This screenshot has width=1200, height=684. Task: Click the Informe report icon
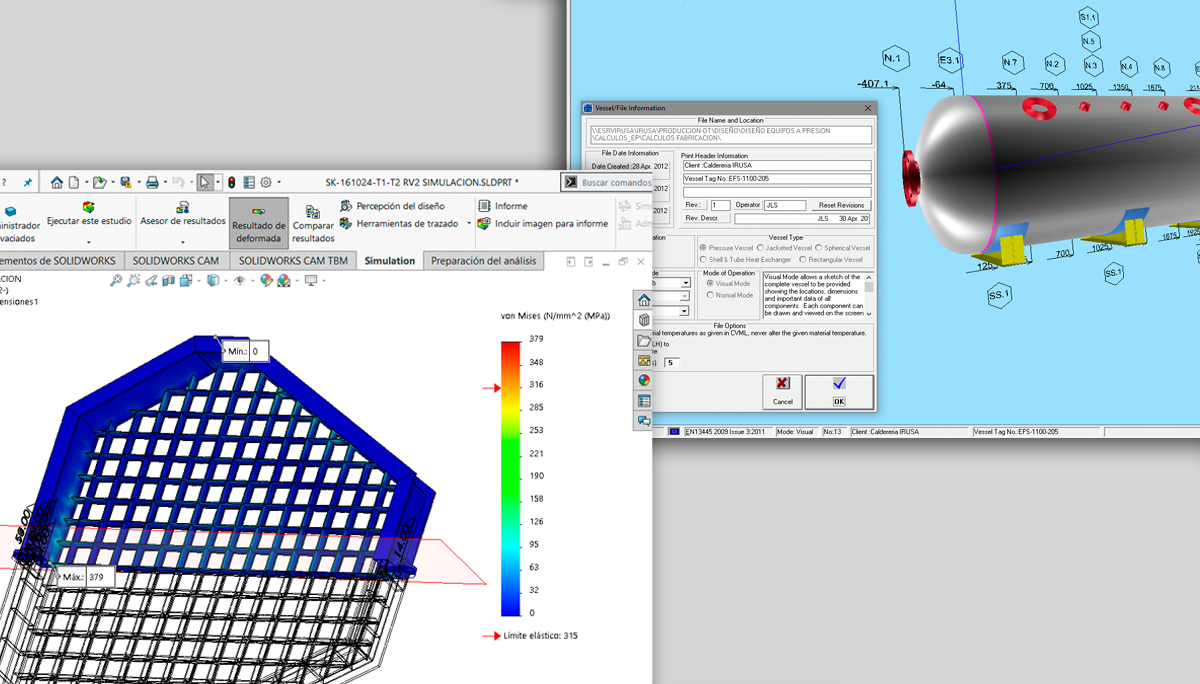click(484, 206)
